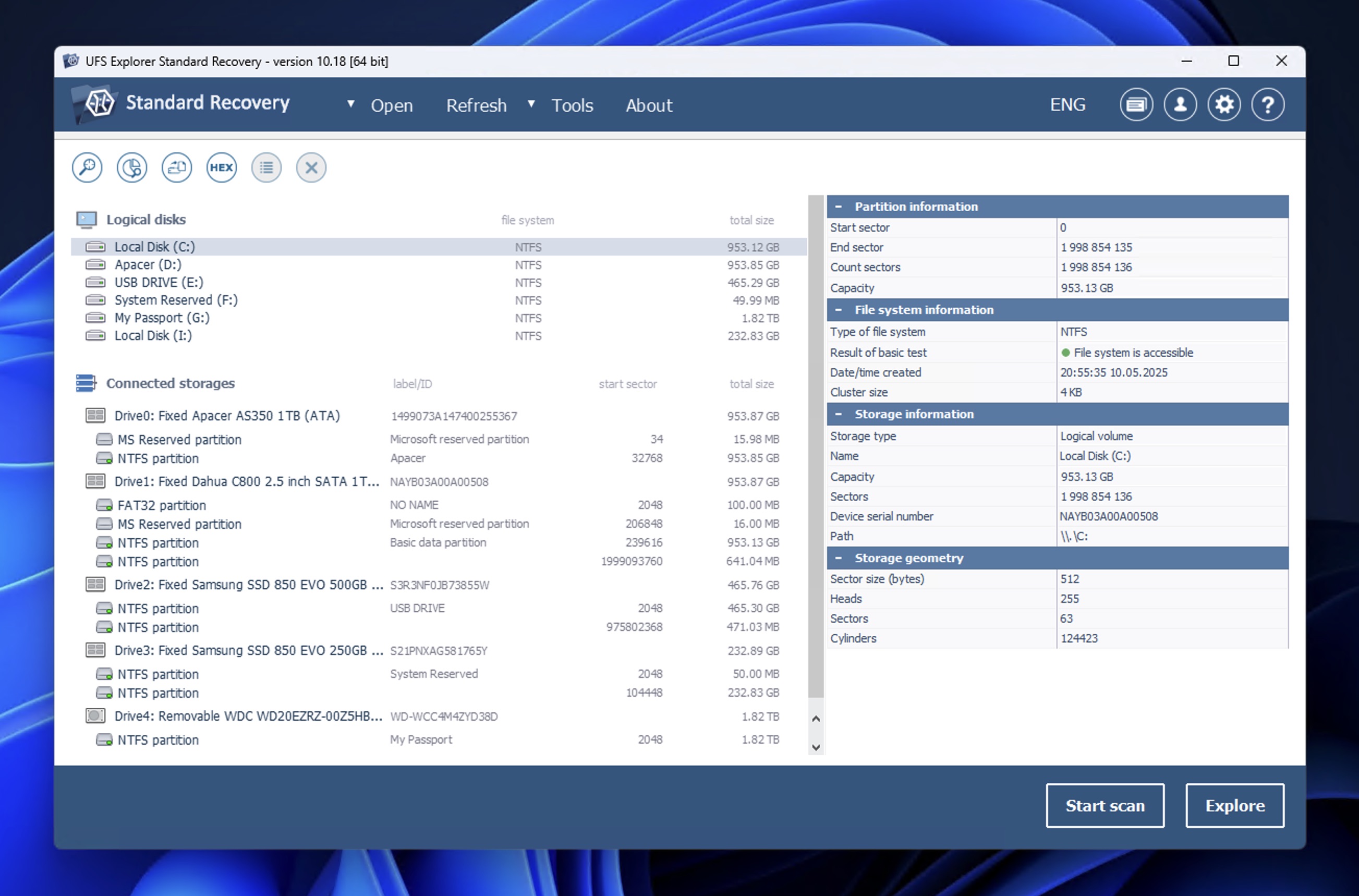Screen dimensions: 1359x896
Task: Click the round X close storage icon
Action: (311, 167)
